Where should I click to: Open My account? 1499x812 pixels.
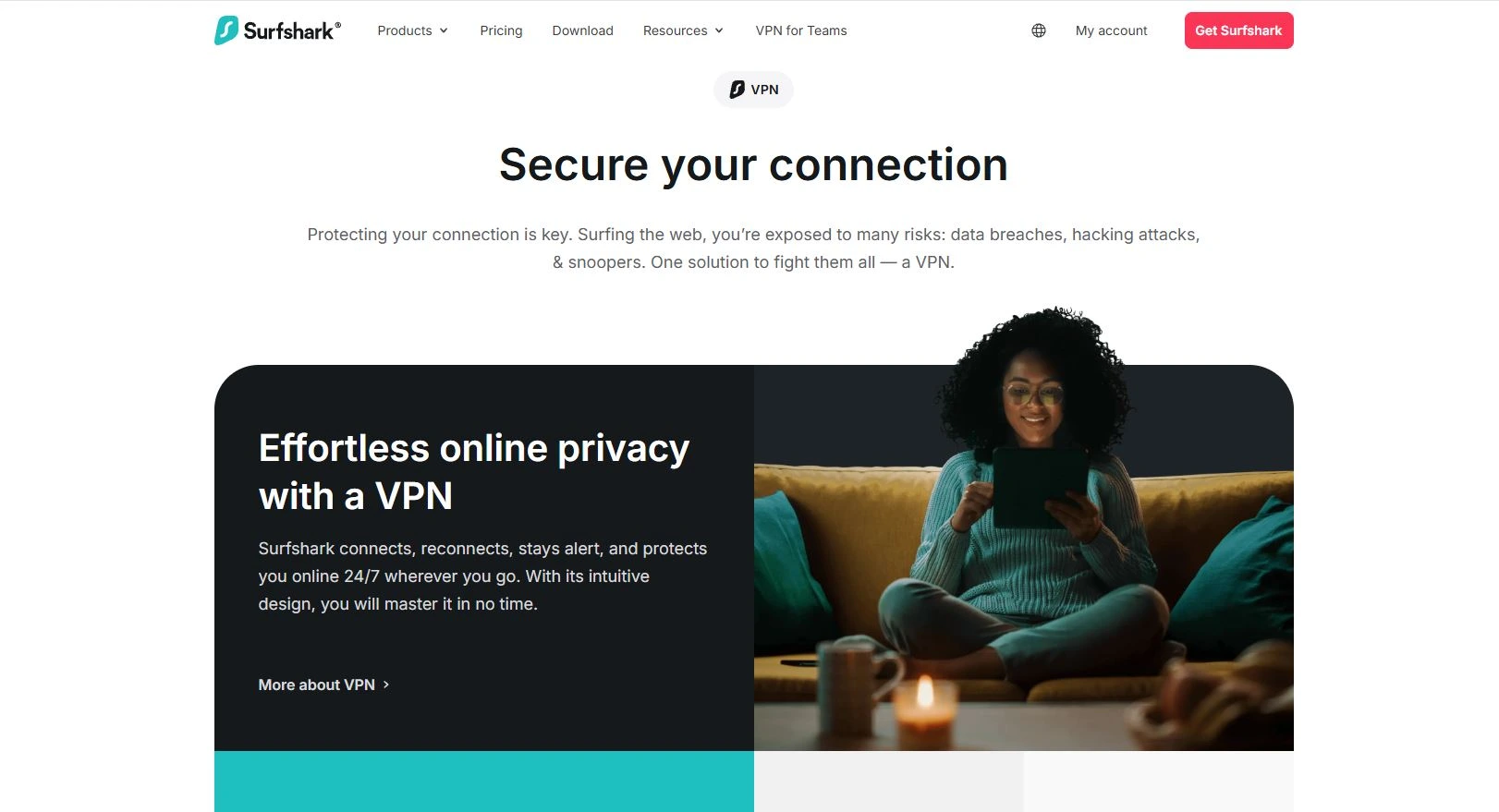[1111, 30]
